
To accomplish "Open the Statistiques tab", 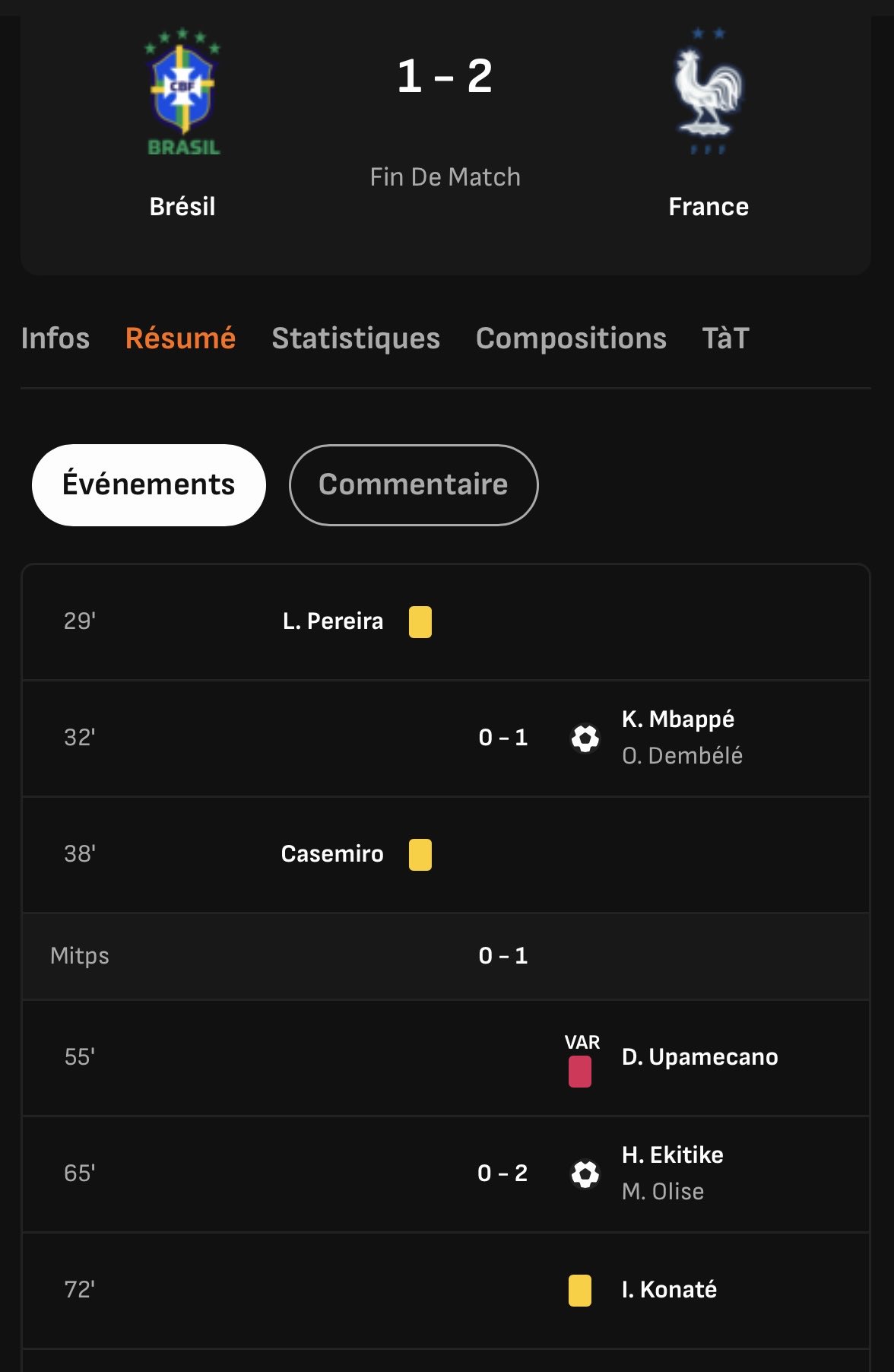I will 356,338.
